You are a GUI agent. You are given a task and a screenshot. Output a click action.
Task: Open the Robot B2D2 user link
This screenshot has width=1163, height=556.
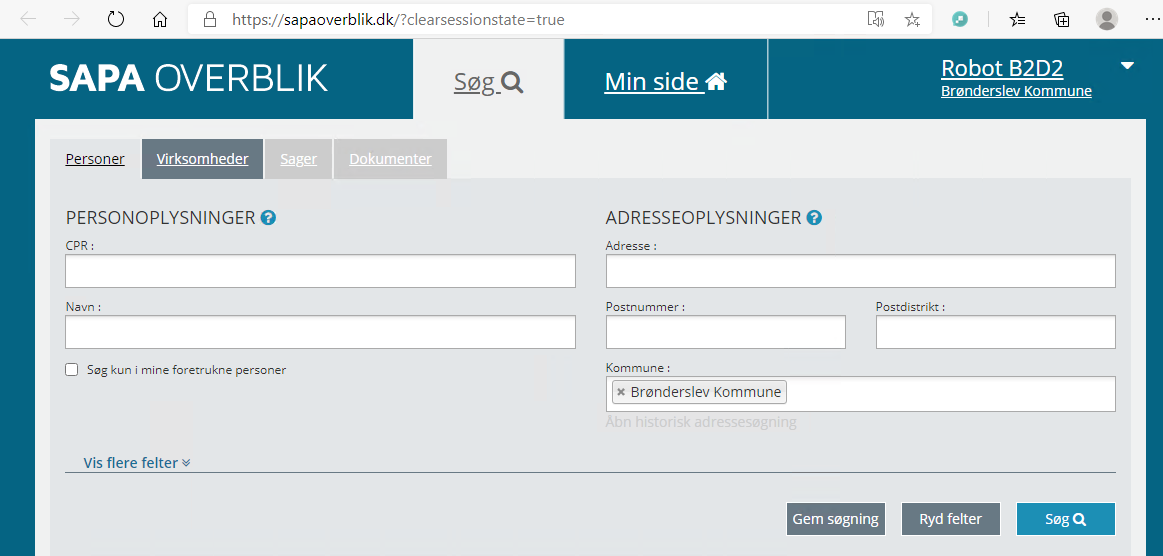click(1002, 68)
